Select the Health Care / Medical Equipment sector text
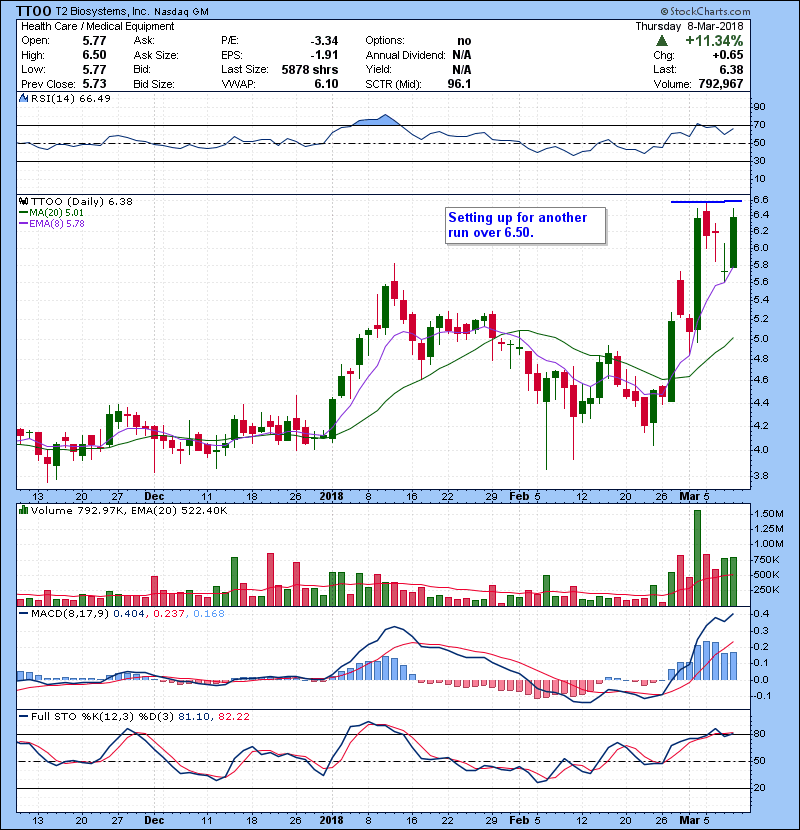The width and height of the screenshot is (800, 830). tap(97, 26)
